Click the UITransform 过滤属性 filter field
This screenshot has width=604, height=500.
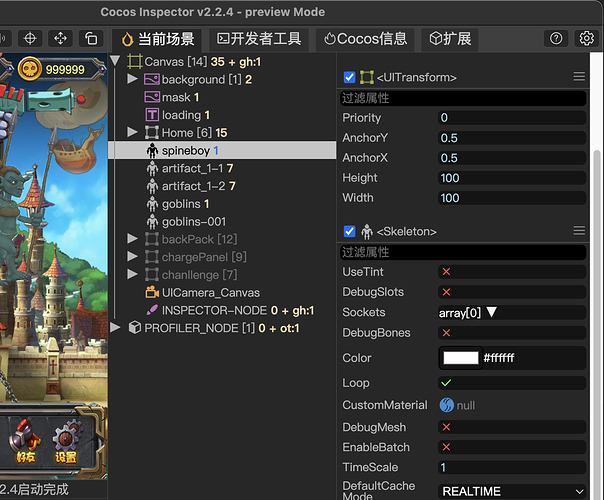(x=463, y=98)
